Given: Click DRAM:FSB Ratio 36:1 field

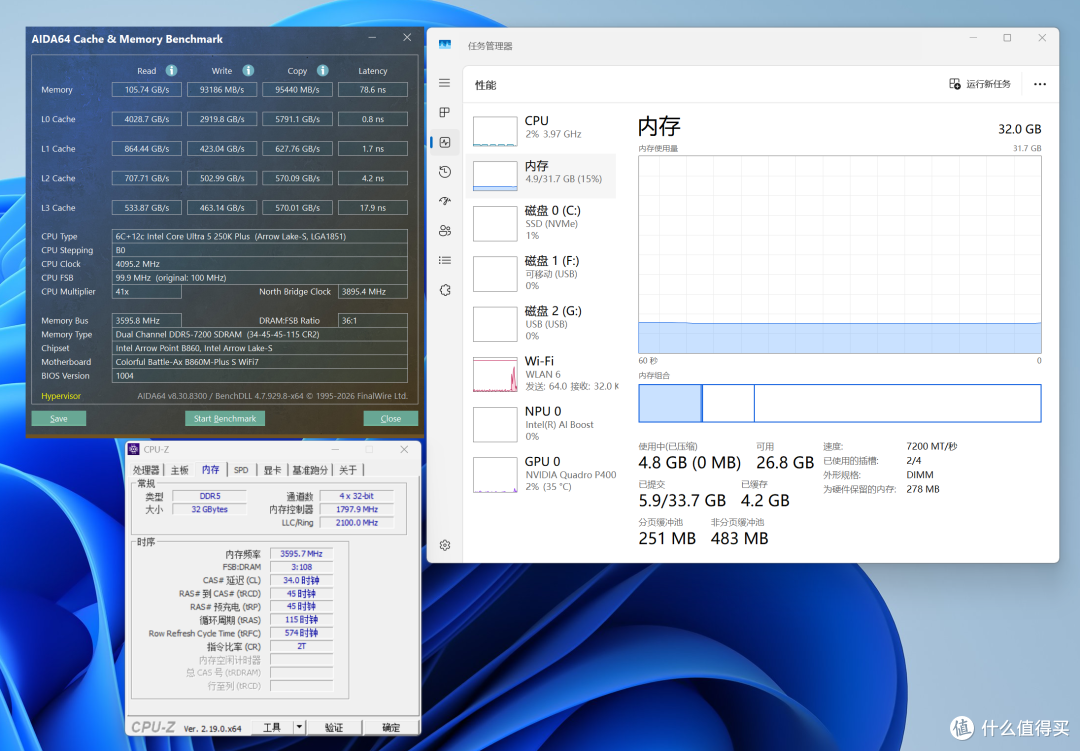Looking at the screenshot, I should pos(373,320).
